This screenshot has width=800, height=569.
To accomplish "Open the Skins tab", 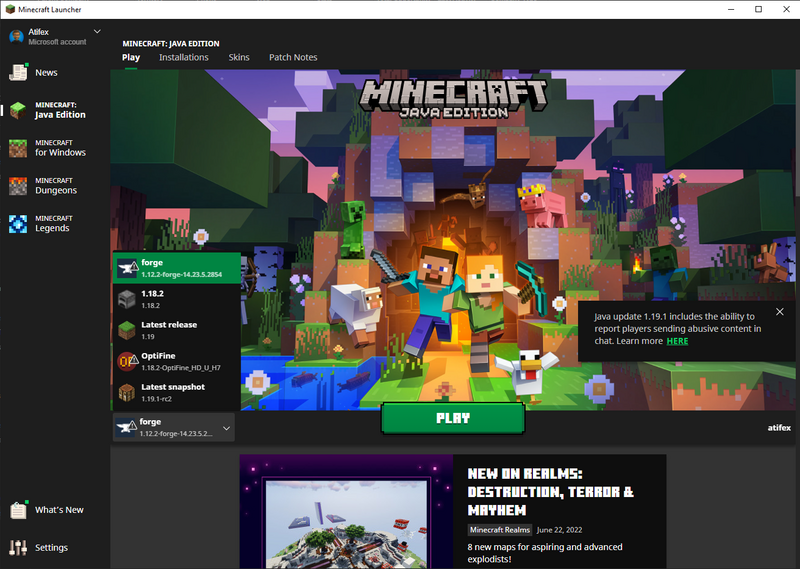I will tap(239, 57).
